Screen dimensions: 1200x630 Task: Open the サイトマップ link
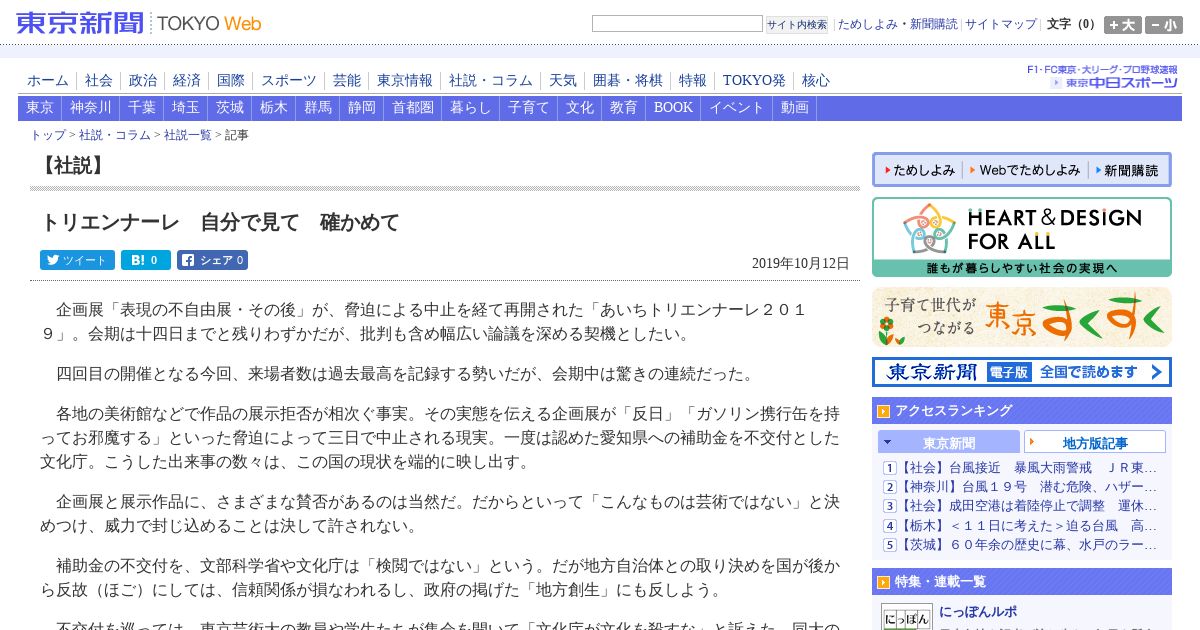1001,24
